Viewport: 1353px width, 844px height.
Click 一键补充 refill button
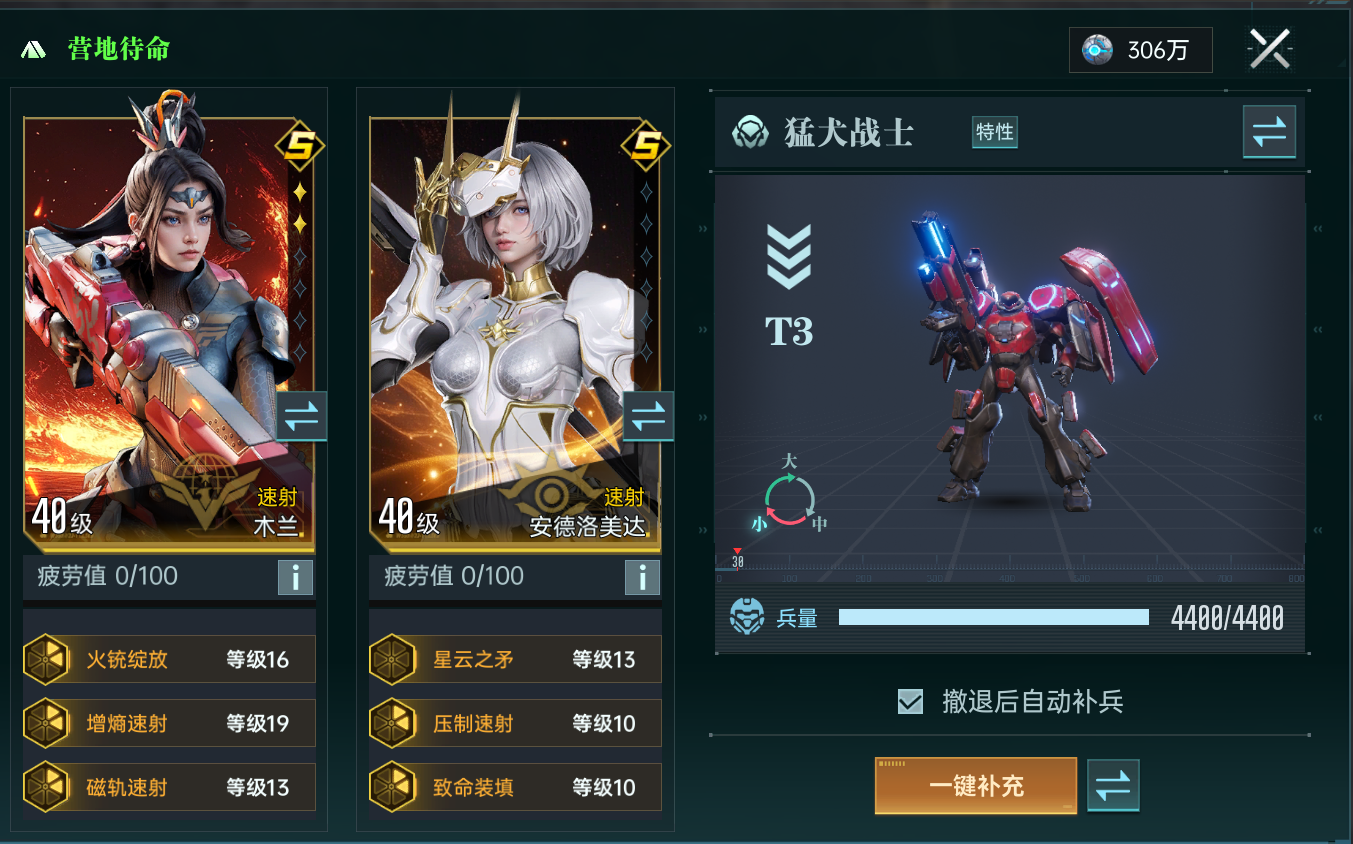pyautogui.click(x=976, y=786)
